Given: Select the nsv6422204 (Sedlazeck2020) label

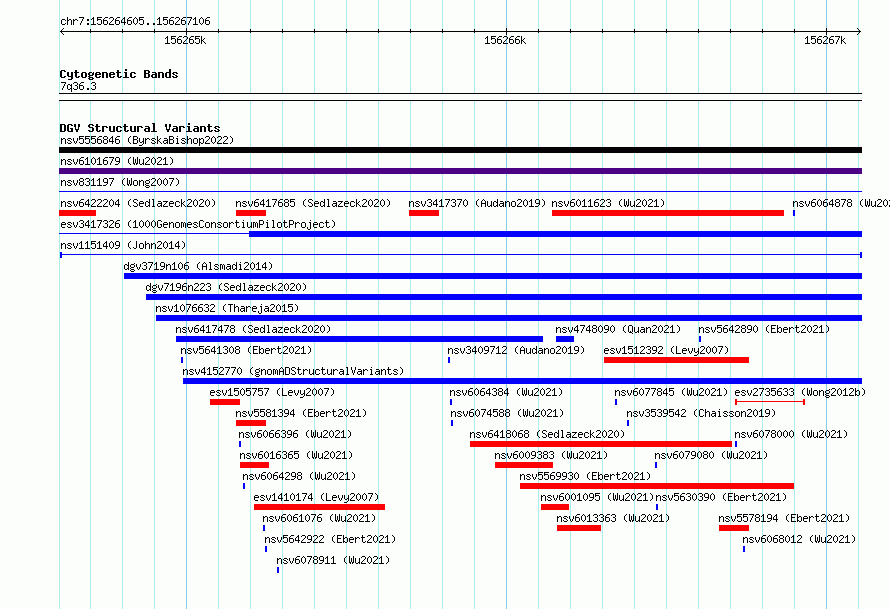Looking at the screenshot, I should 138,203.
